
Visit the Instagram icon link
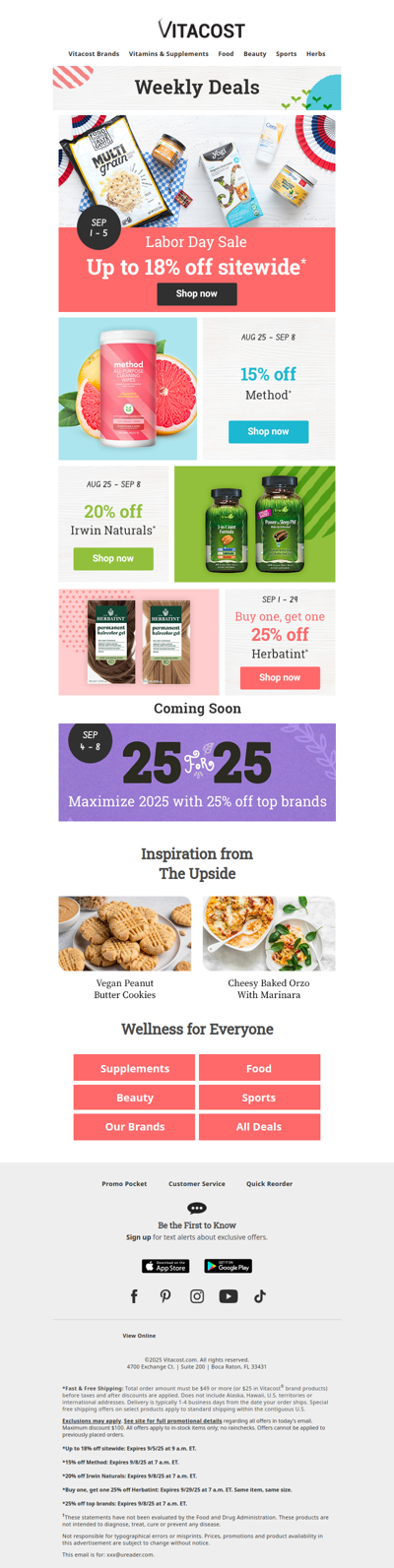pyautogui.click(x=197, y=1296)
